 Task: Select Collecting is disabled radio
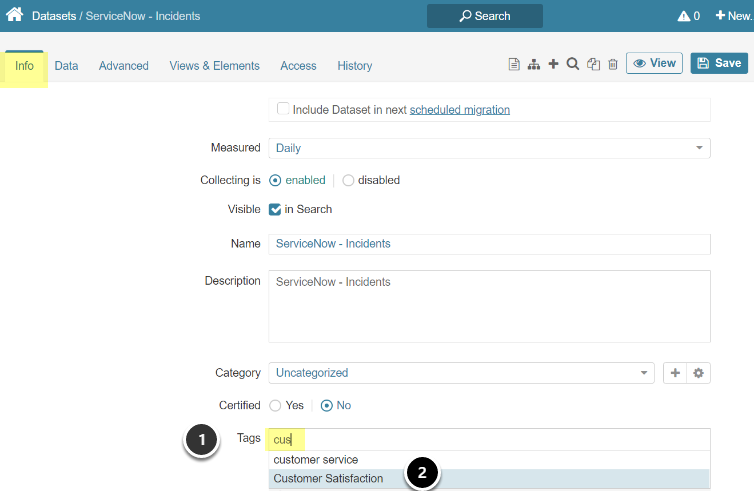pos(348,180)
